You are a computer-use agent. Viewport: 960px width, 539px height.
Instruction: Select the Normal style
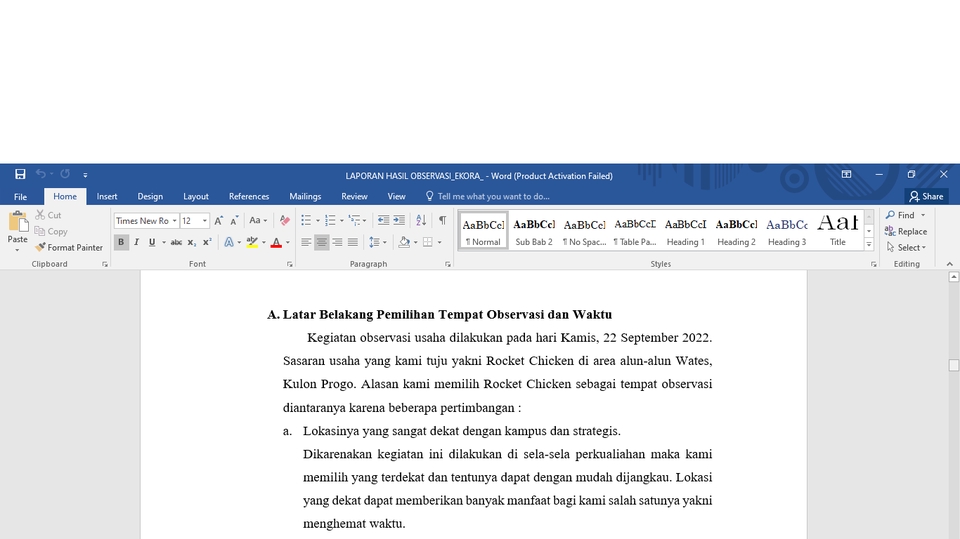click(483, 232)
